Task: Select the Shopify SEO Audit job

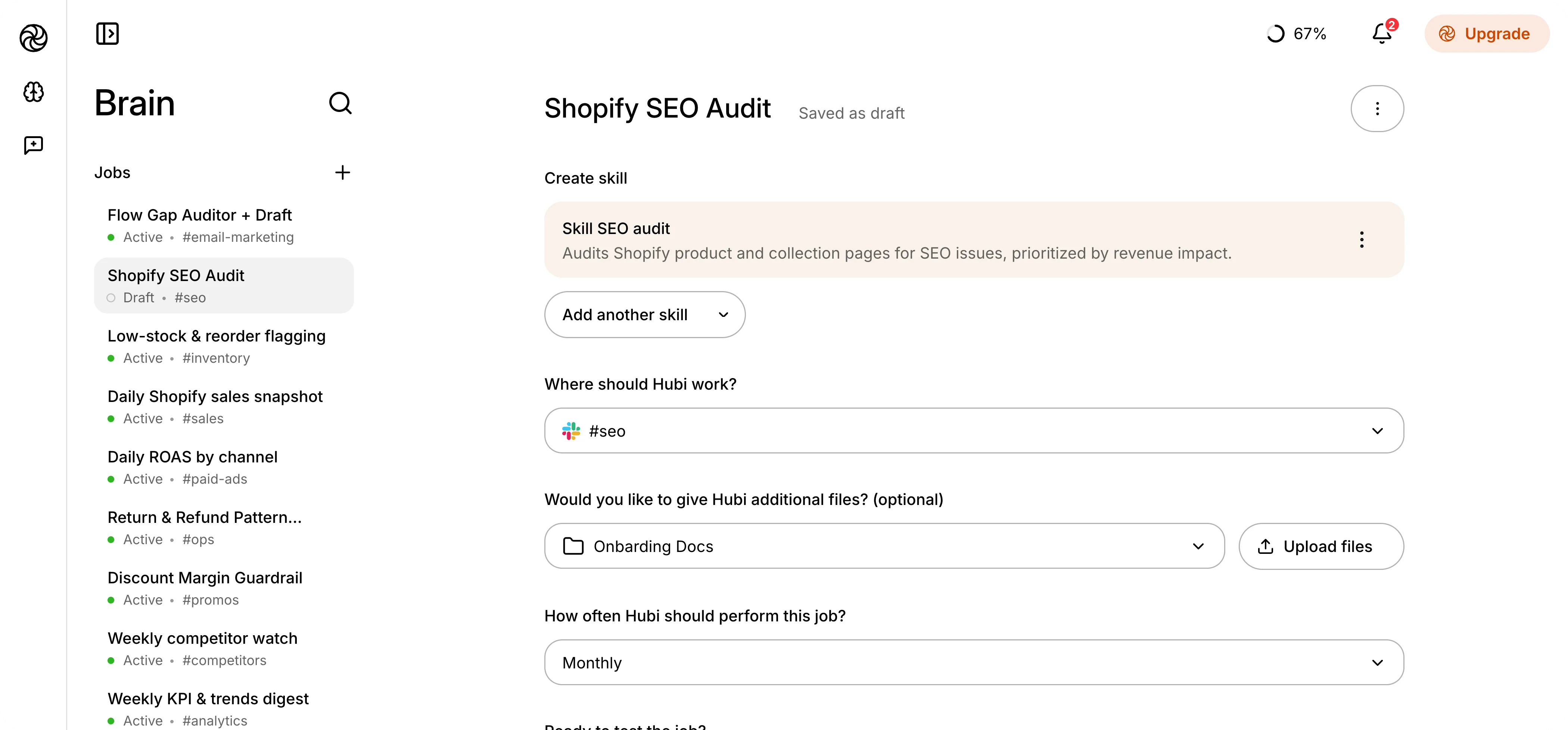Action: point(224,286)
